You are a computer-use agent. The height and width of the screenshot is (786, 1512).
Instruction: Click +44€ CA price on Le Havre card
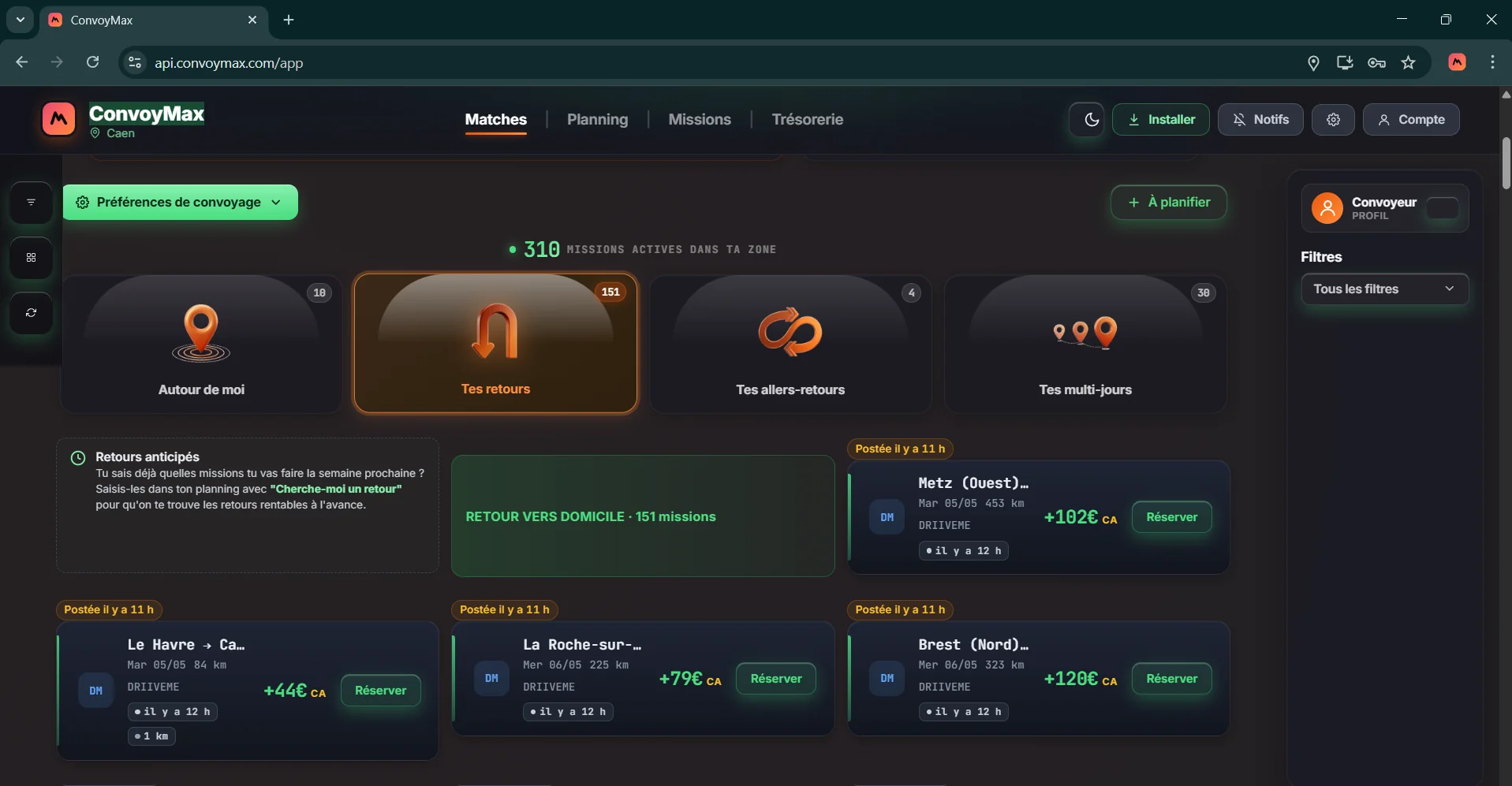[x=294, y=691]
